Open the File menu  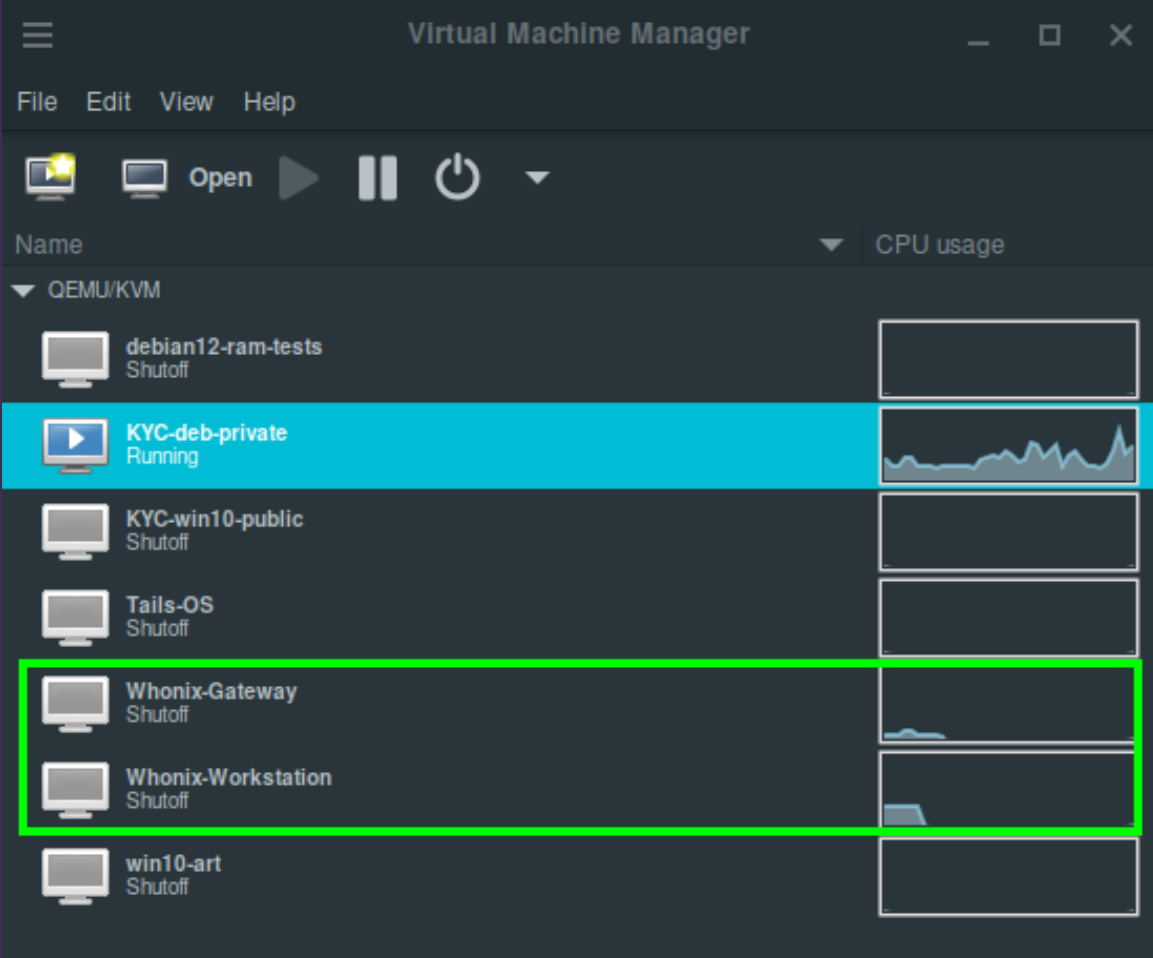[37, 101]
